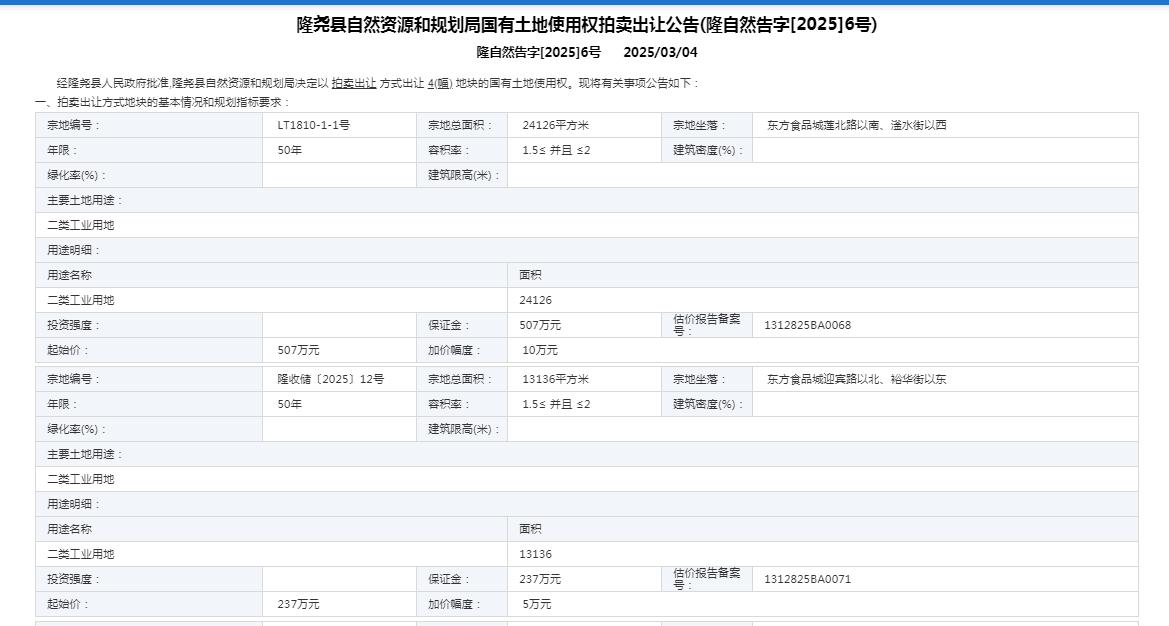The height and width of the screenshot is (626, 1169).
Task: Click the 5万元 bid increment value
Action: coord(536,605)
